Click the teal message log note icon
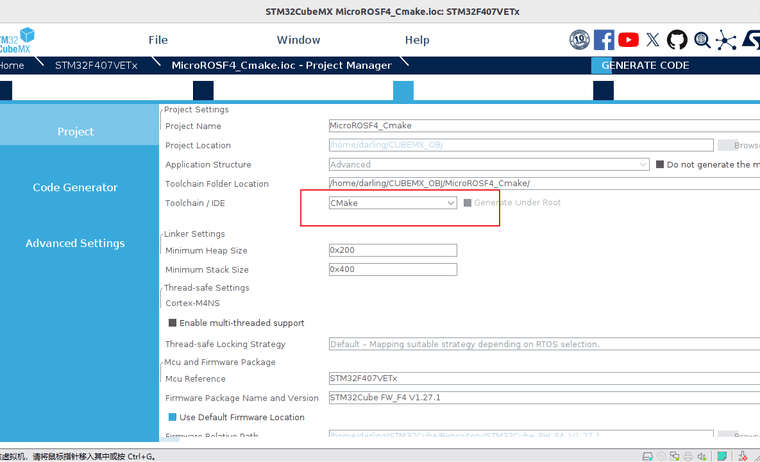The width and height of the screenshot is (760, 462). (722, 456)
